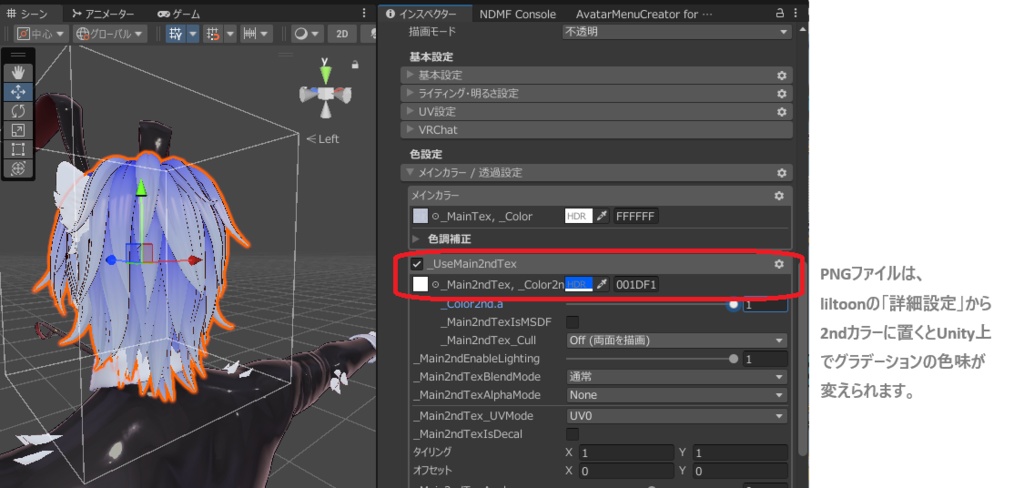Open gear menu for メインカラー / 透過設定 header
The image size is (1024, 488).
click(x=782, y=173)
